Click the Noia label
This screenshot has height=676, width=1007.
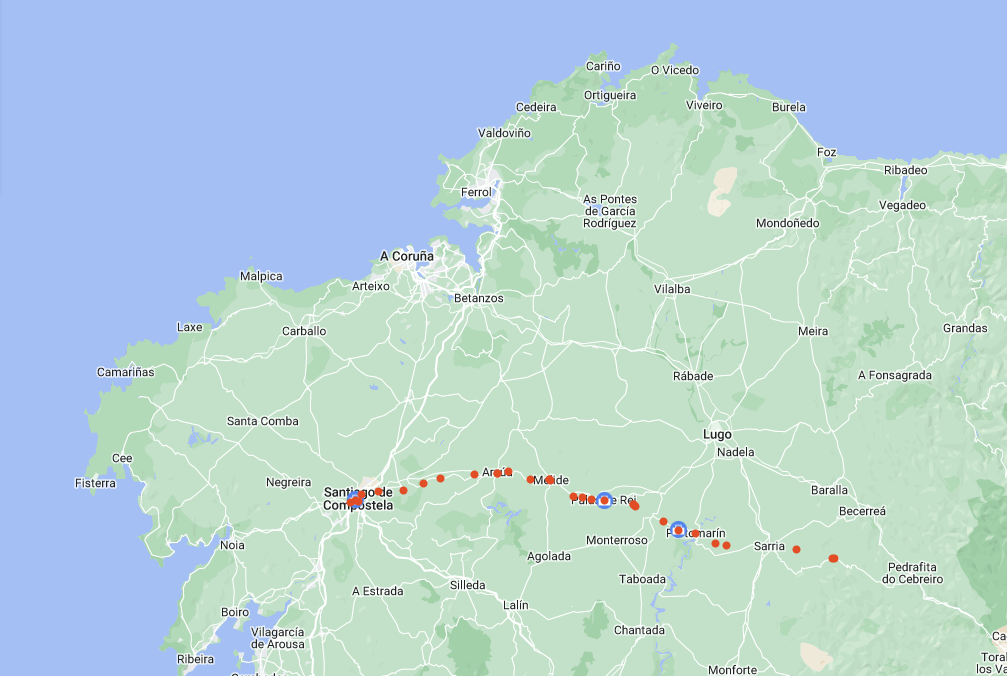pyautogui.click(x=232, y=546)
